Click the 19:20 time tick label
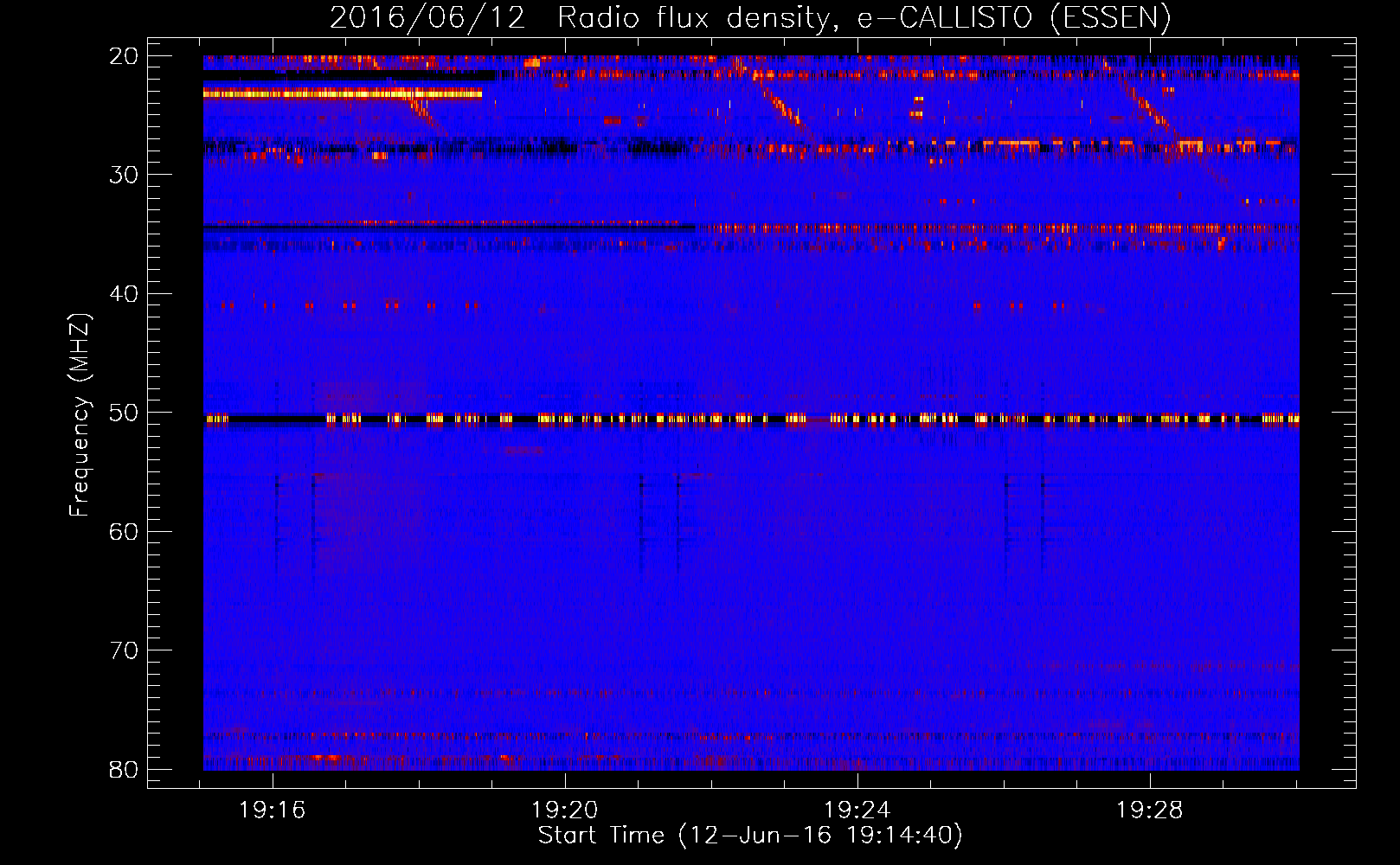The width and height of the screenshot is (1400, 865). click(x=565, y=811)
